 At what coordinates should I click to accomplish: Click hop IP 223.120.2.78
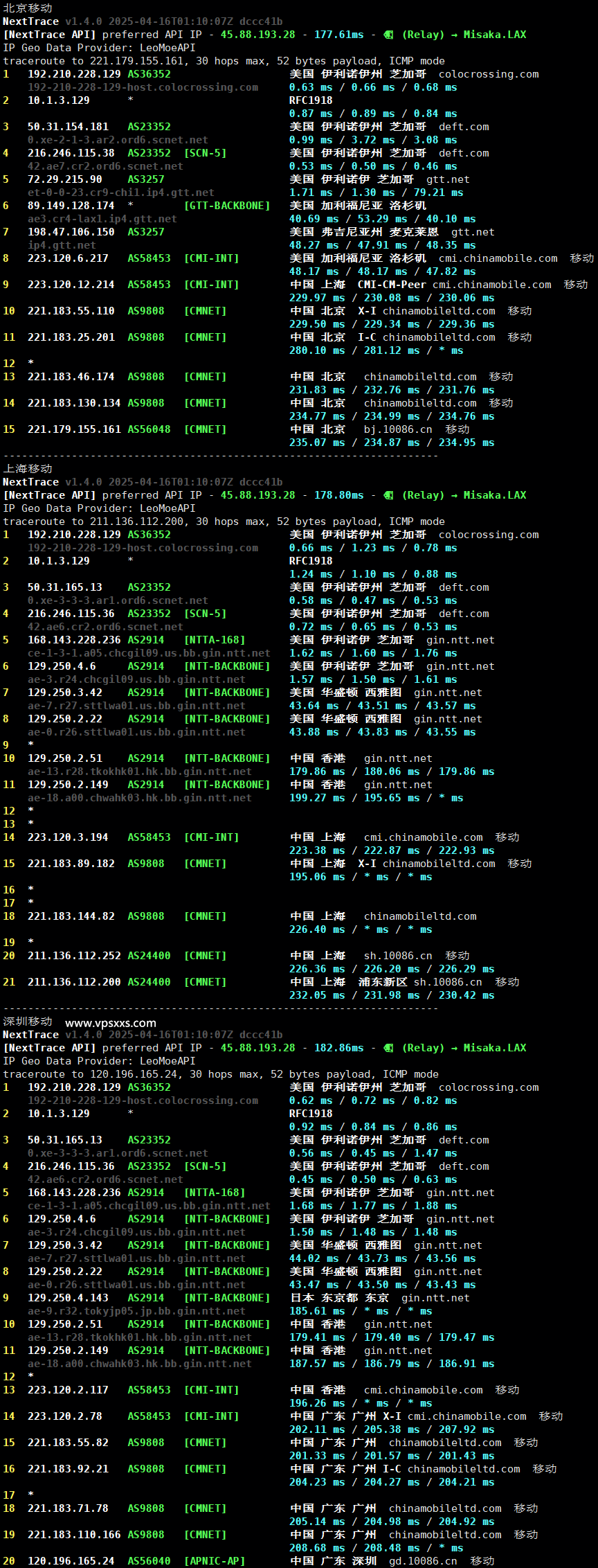click(65, 1416)
